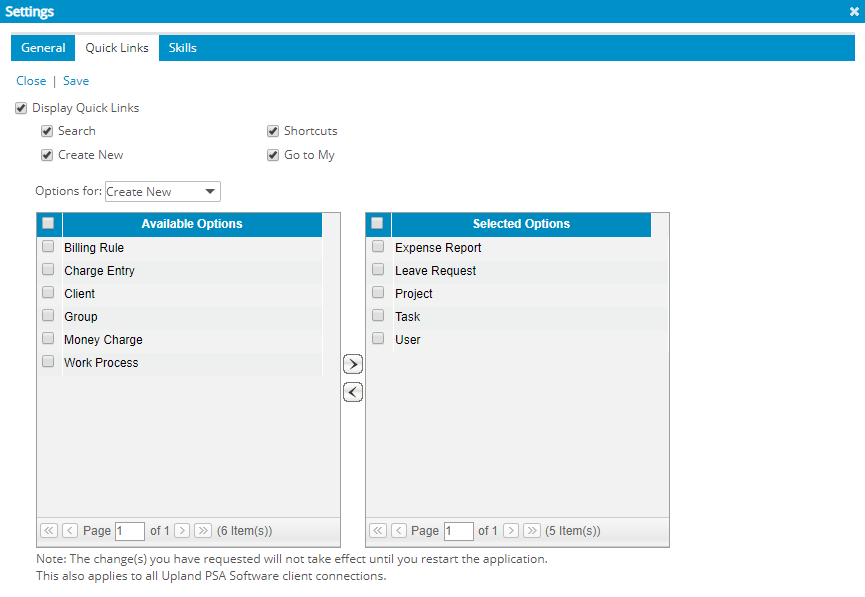Click the Available Options page number field
Viewport: 865px width, 597px height.
tap(129, 531)
